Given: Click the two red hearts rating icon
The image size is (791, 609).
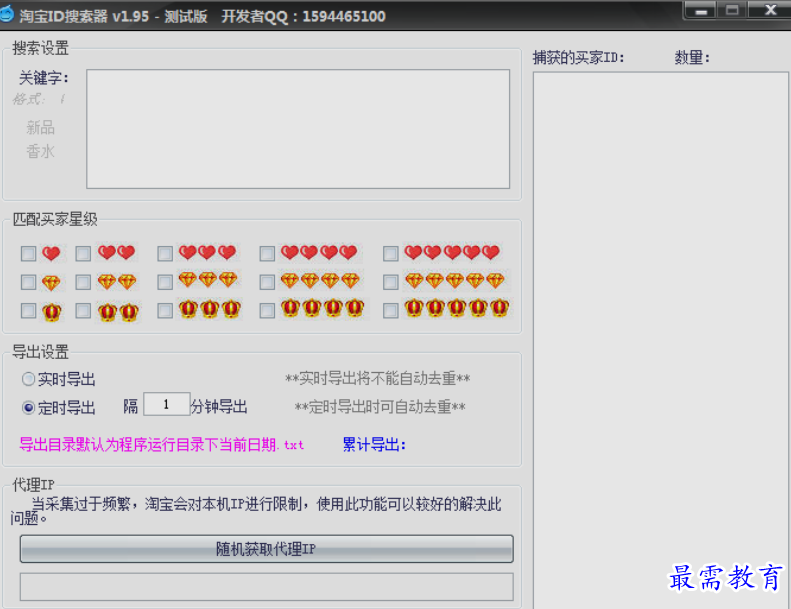Looking at the screenshot, I should 117,252.
